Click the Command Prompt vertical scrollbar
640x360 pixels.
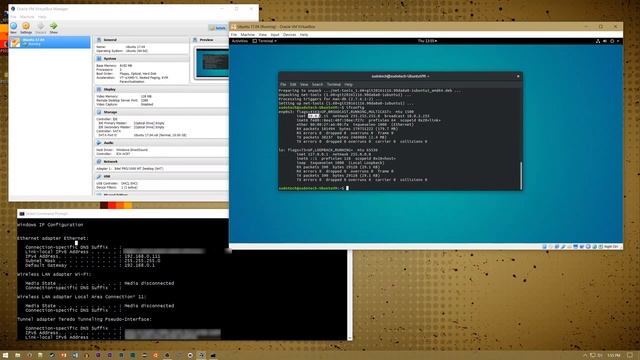(x=350, y=295)
